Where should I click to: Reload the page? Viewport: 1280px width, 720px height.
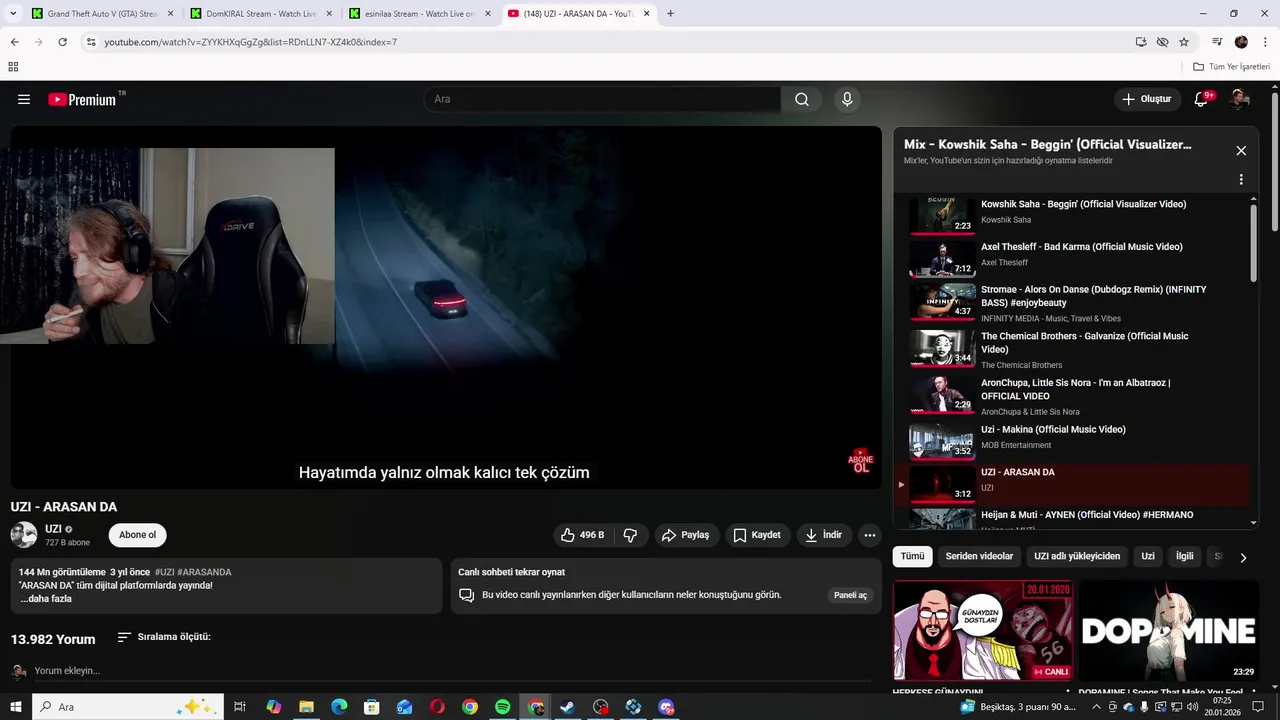(x=62, y=42)
